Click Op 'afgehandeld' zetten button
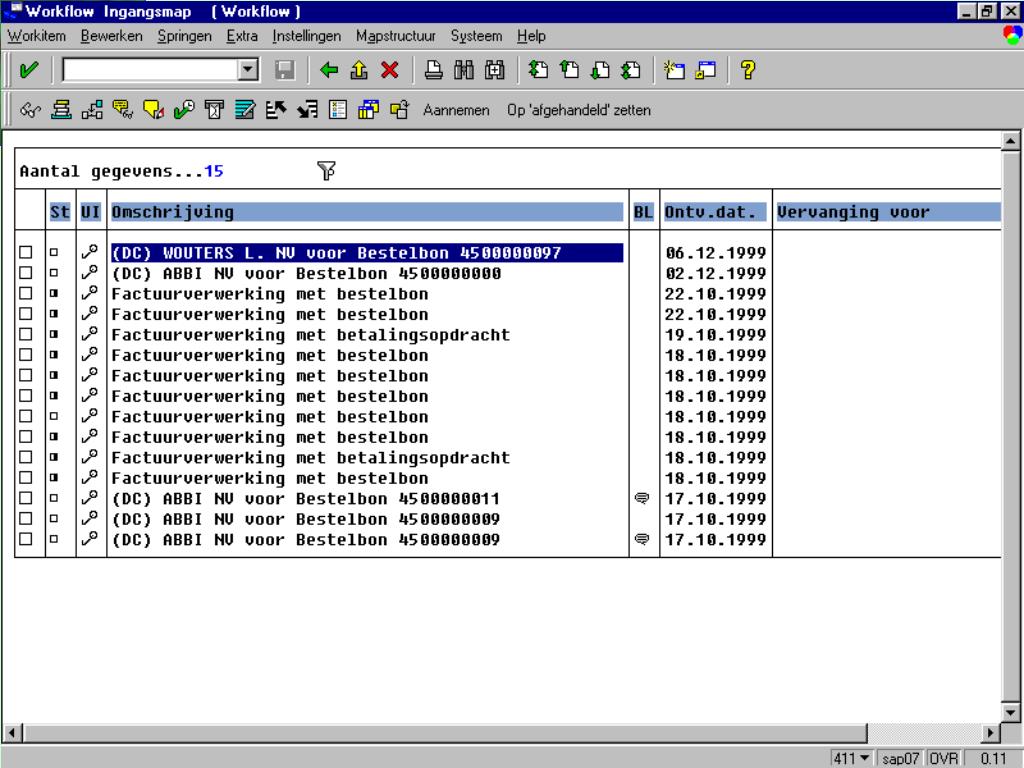Screen dimensions: 1024x768 coord(579,110)
